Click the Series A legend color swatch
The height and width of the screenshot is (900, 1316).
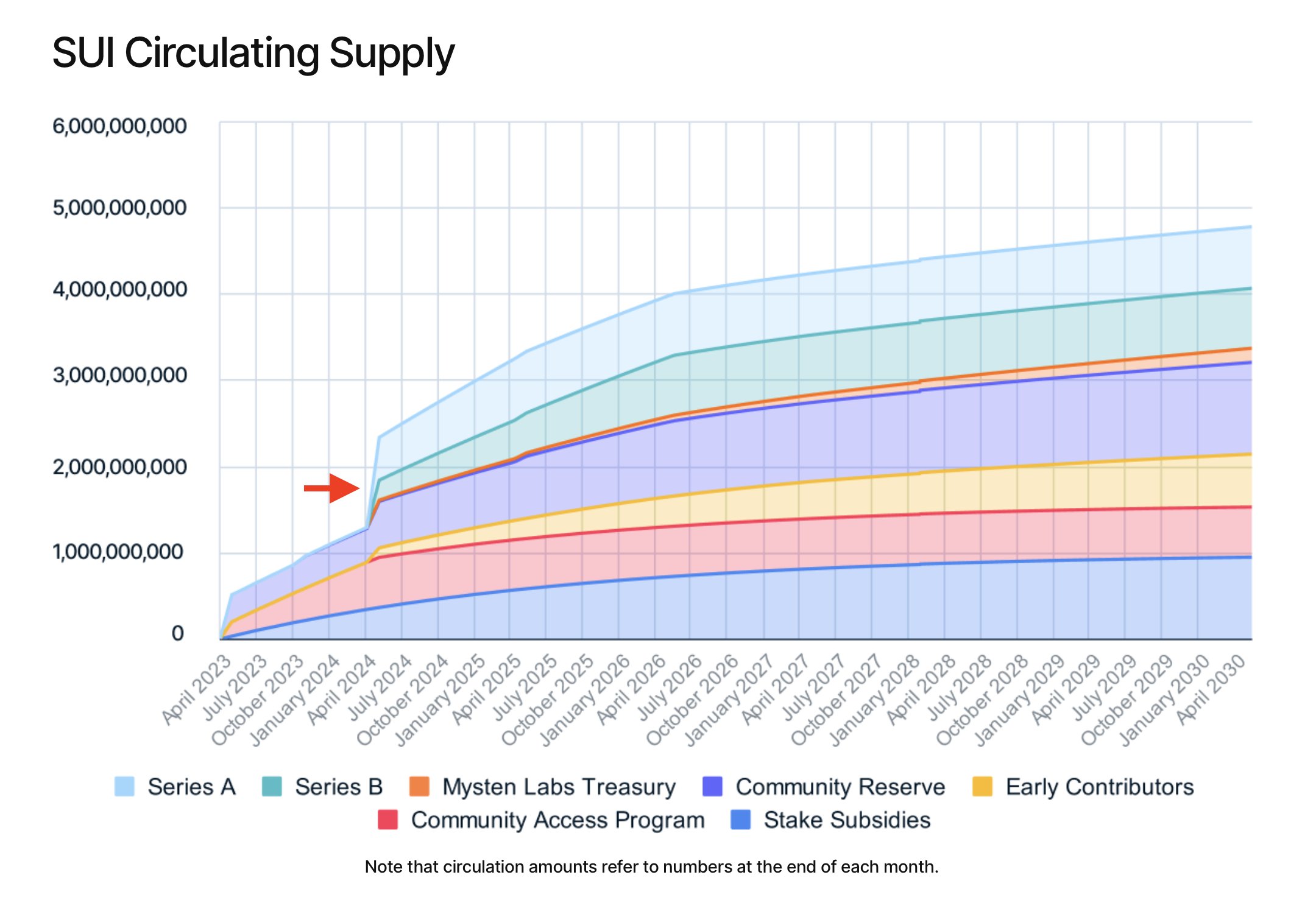pyautogui.click(x=124, y=786)
